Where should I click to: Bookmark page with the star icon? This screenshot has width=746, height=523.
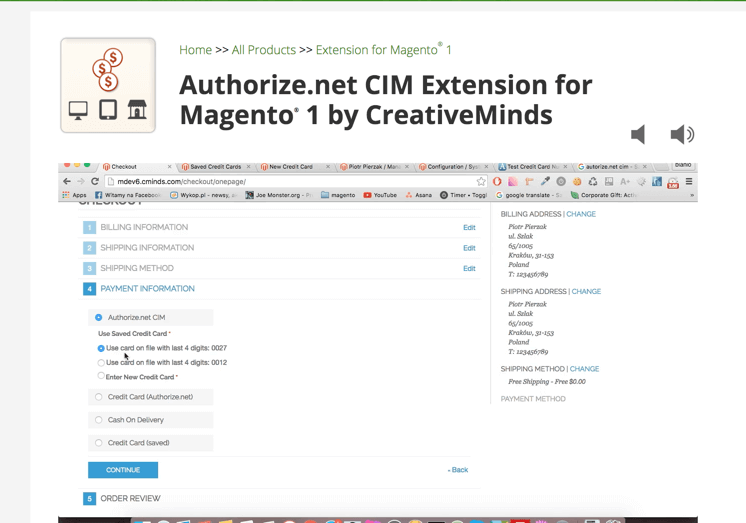pyautogui.click(x=481, y=182)
